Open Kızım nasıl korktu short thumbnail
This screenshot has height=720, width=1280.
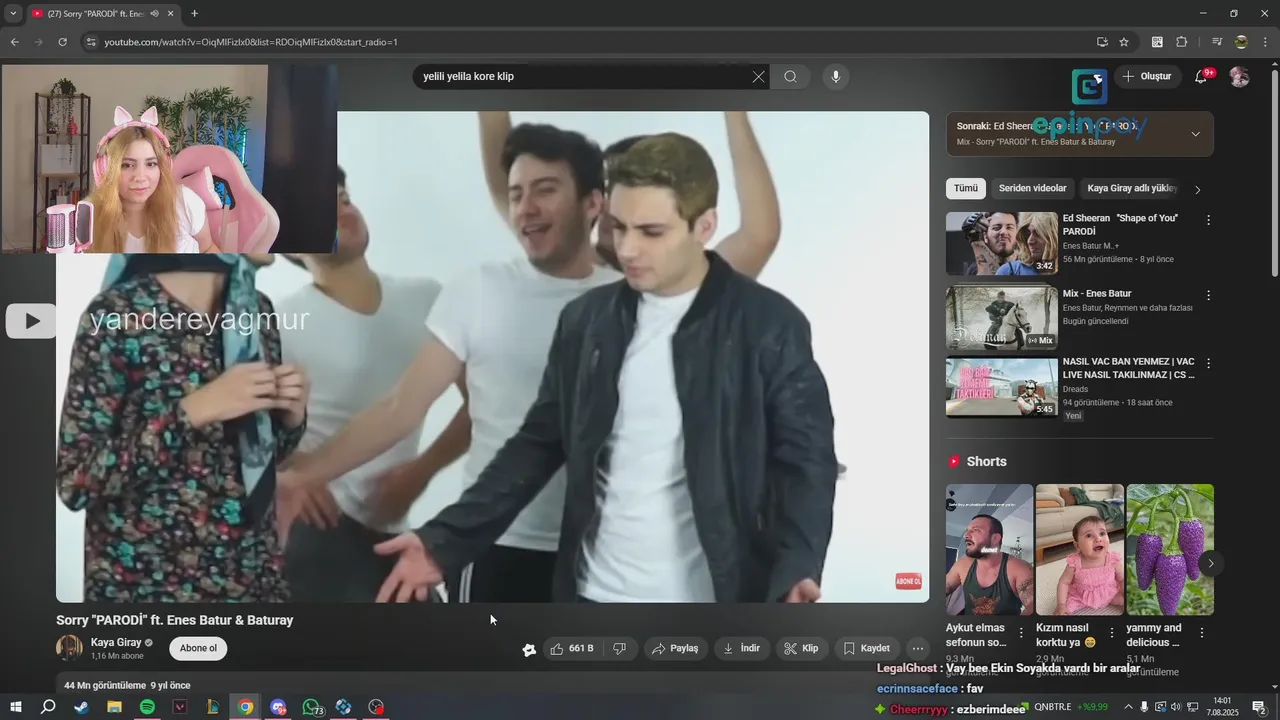click(1080, 550)
